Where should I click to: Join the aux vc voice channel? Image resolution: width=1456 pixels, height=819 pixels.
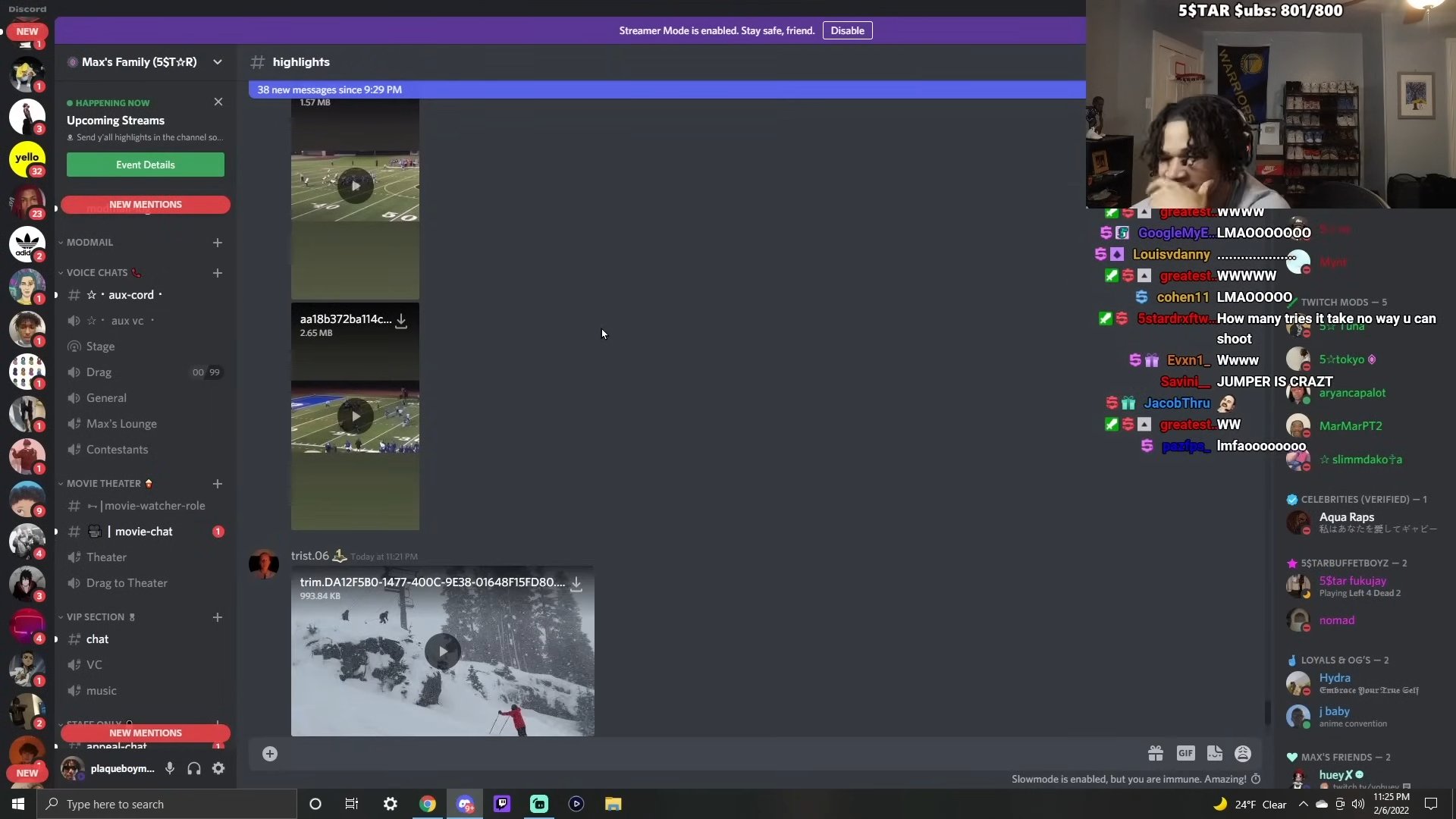pos(146,321)
